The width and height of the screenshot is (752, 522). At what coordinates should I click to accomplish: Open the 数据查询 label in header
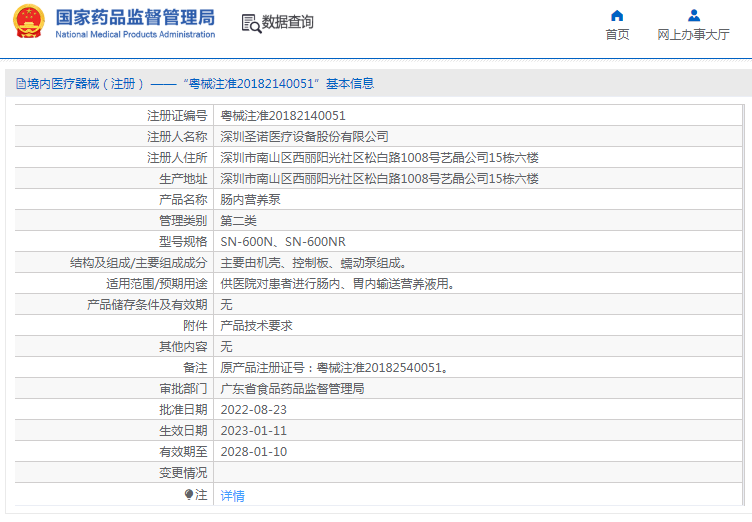click(288, 22)
